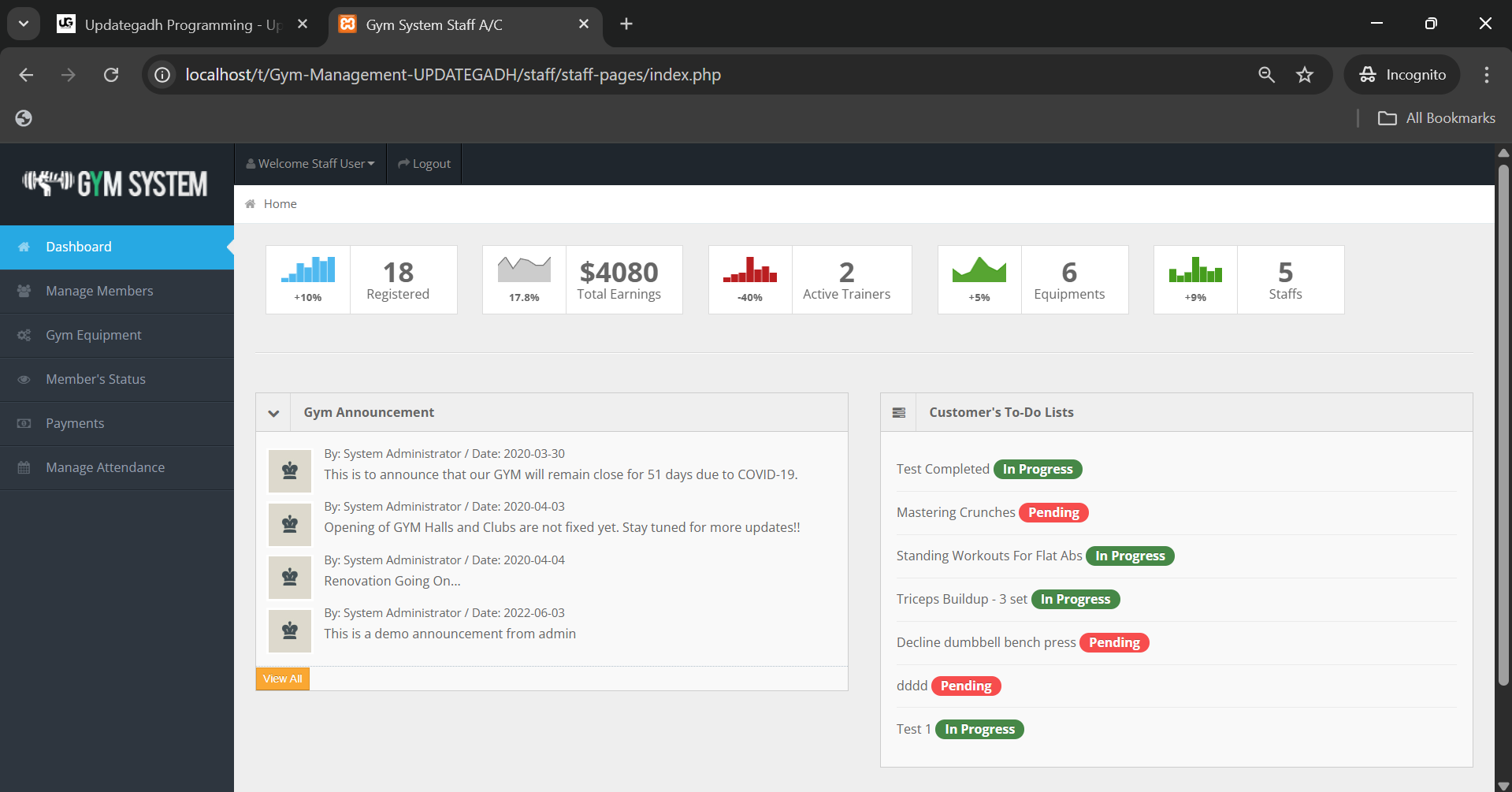Open a new browser tab
1512x792 pixels.
point(626,24)
